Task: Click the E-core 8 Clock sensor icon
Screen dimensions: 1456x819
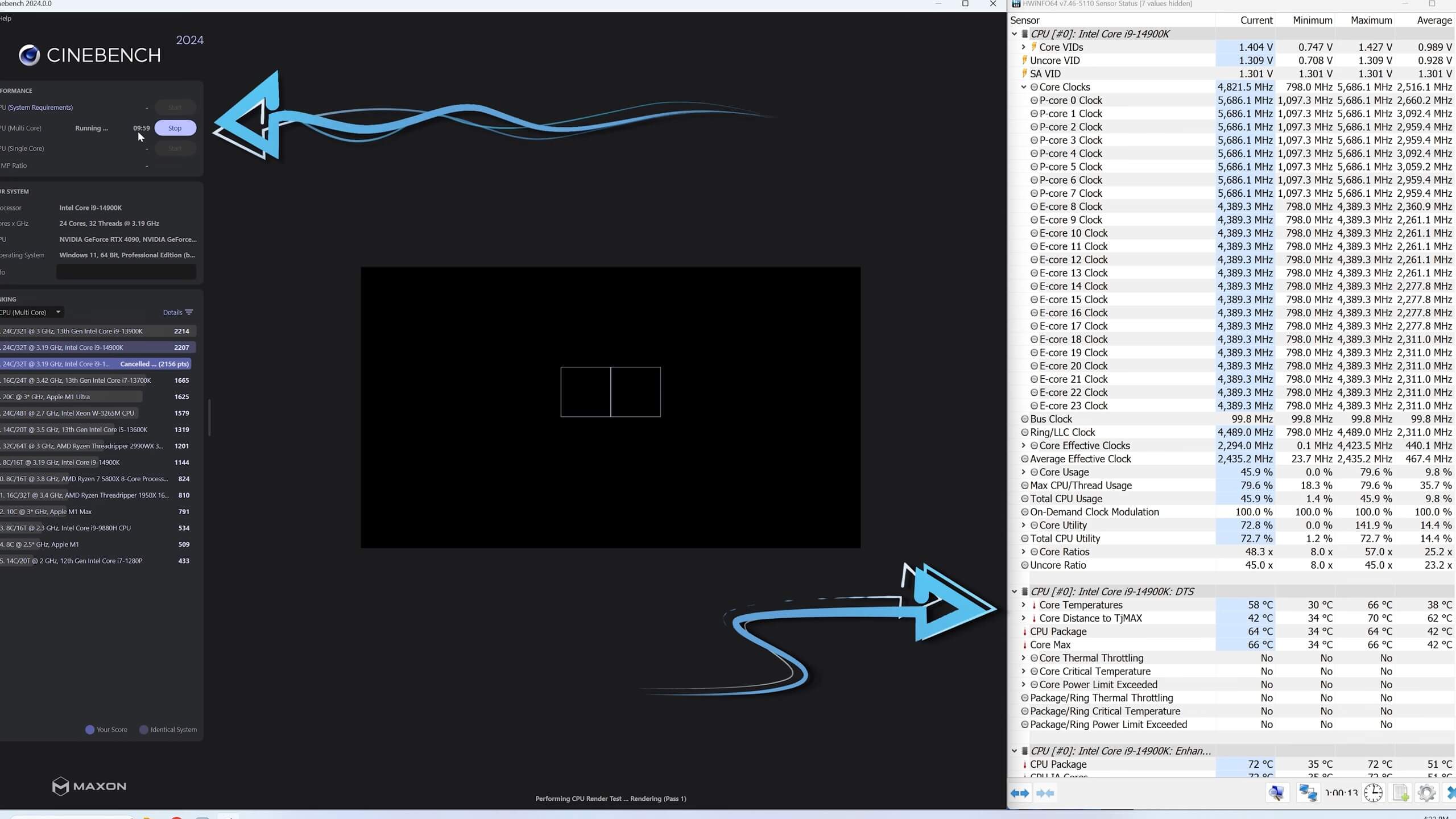Action: click(x=1034, y=207)
